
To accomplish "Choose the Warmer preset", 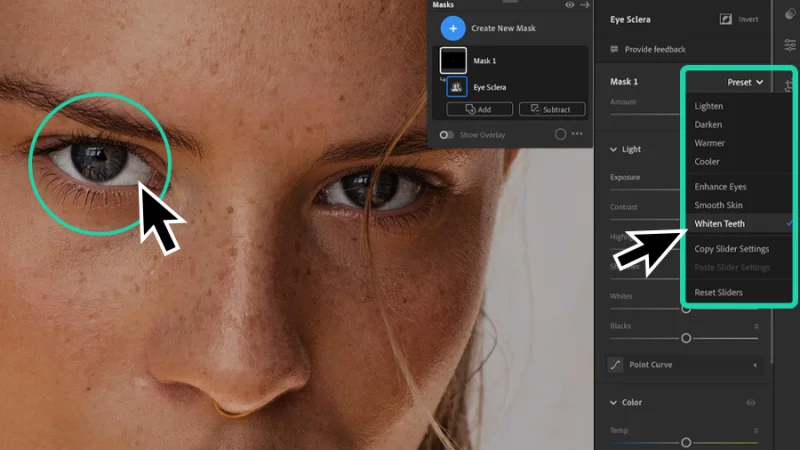I will 709,143.
